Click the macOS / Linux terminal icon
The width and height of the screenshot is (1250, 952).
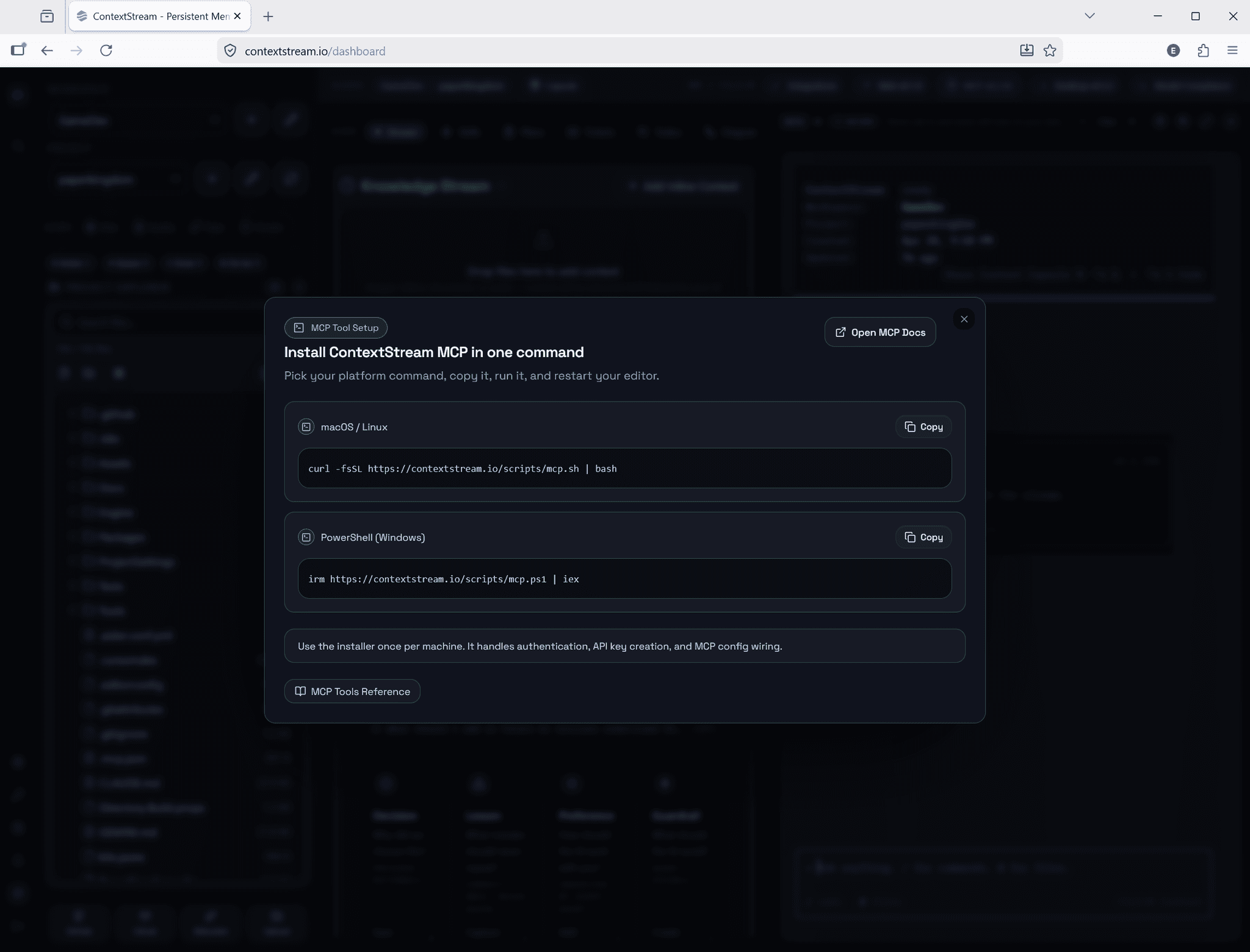[306, 427]
